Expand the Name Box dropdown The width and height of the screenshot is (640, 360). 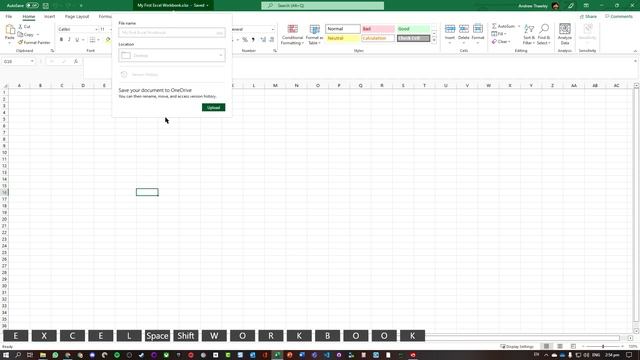click(32, 61)
